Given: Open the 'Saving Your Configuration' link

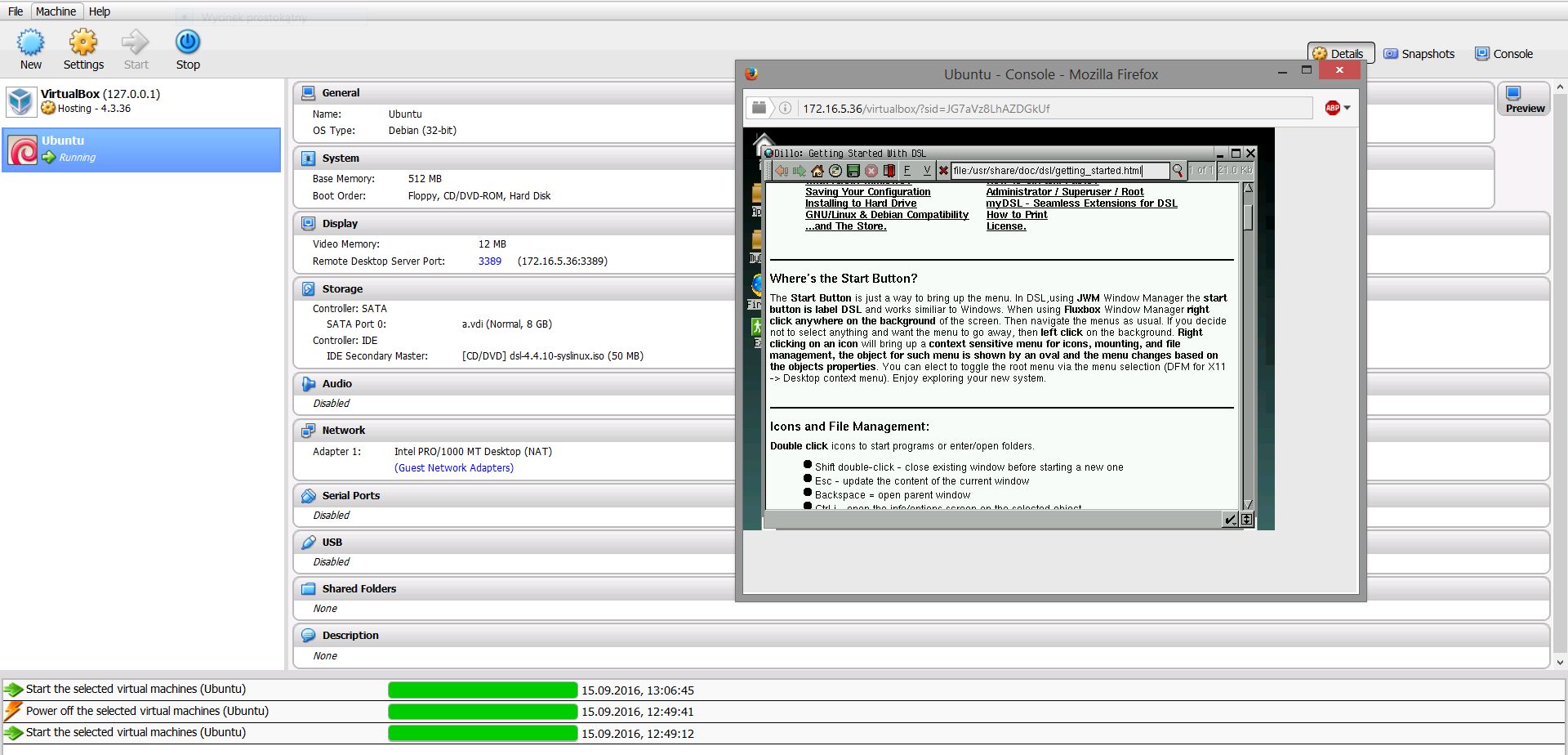Looking at the screenshot, I should pos(868,192).
